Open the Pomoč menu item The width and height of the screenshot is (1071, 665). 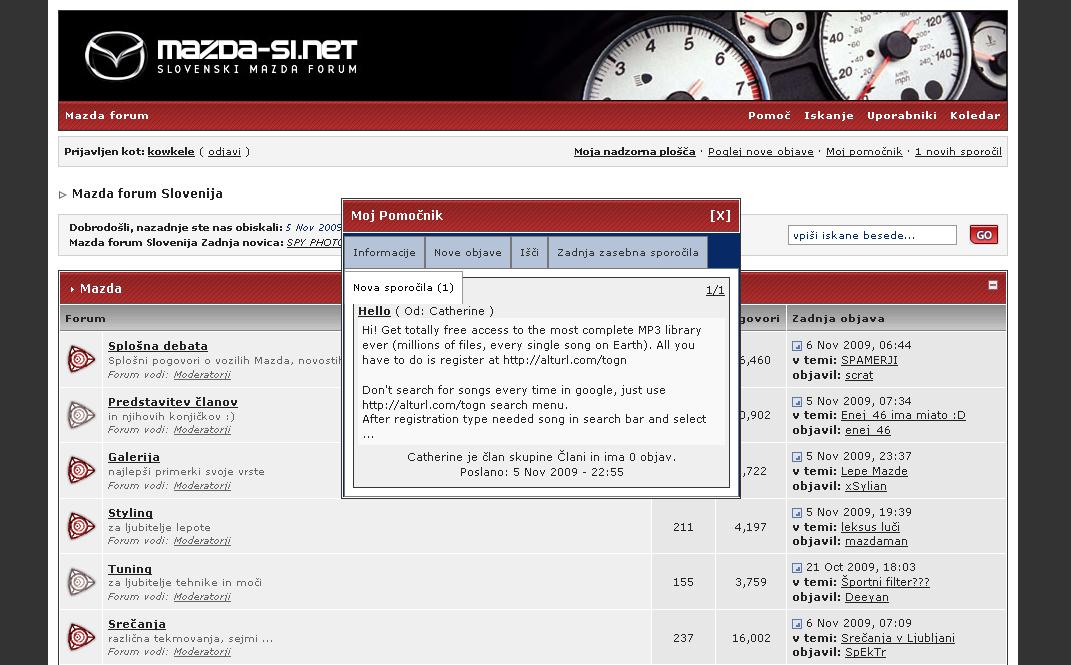click(x=769, y=115)
